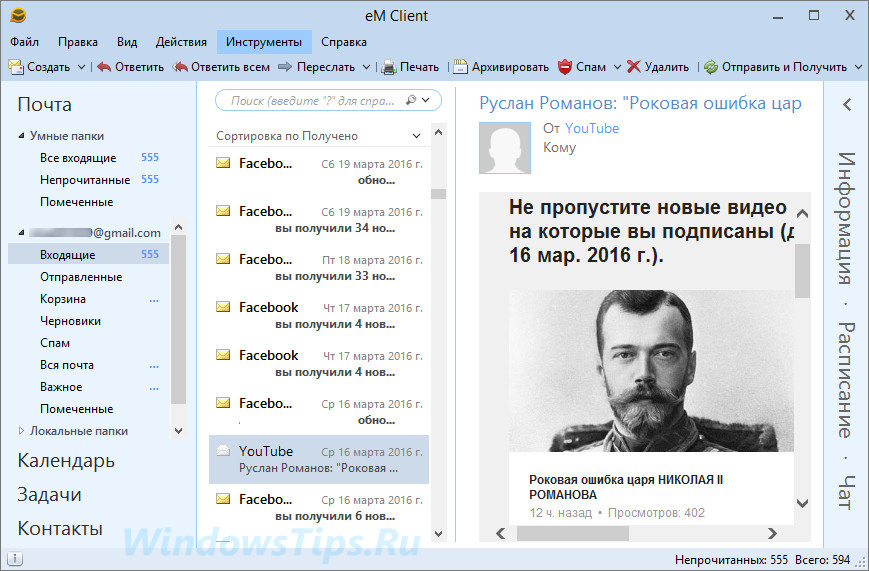Switch to the 'Календарь' section
The image size is (869, 571).
click(66, 461)
